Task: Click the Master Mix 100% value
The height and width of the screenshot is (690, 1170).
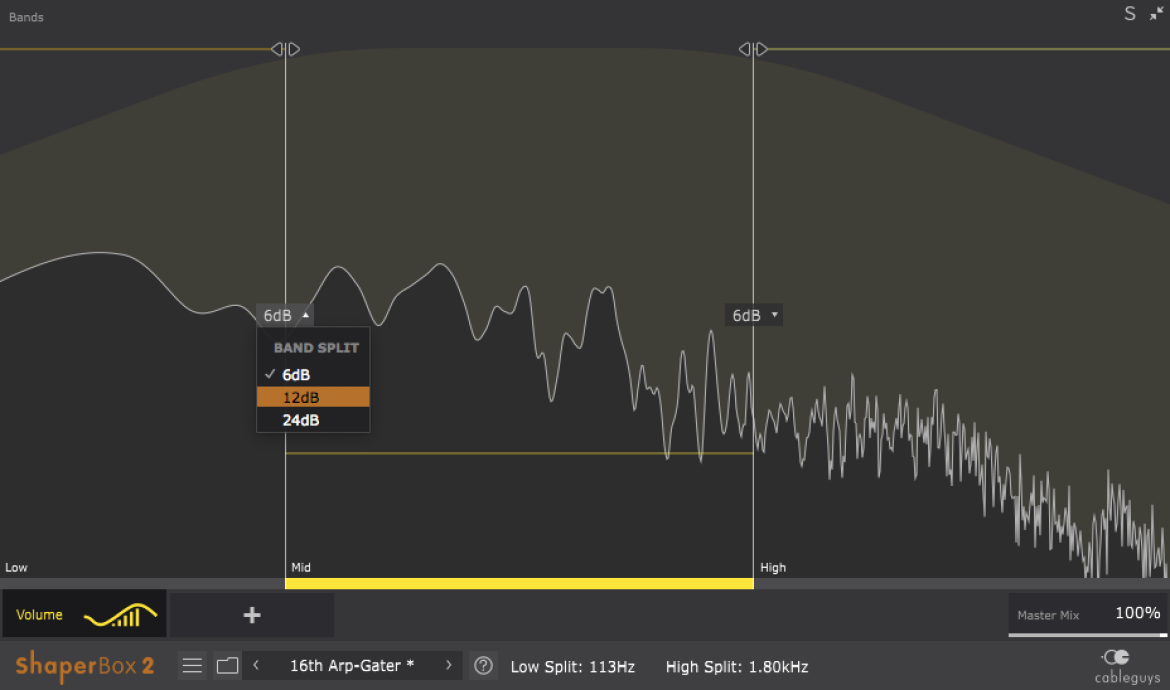Action: pyautogui.click(x=1137, y=613)
